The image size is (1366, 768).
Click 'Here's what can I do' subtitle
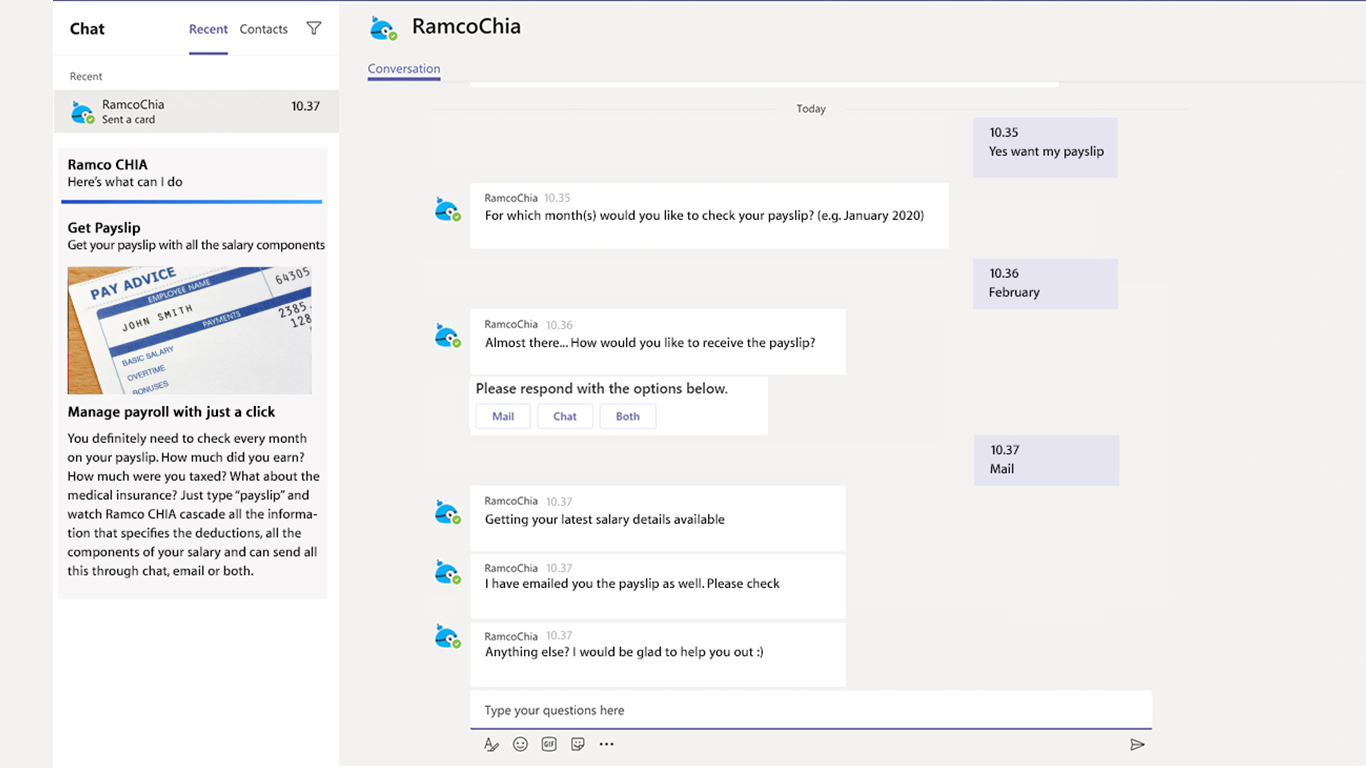coord(125,182)
